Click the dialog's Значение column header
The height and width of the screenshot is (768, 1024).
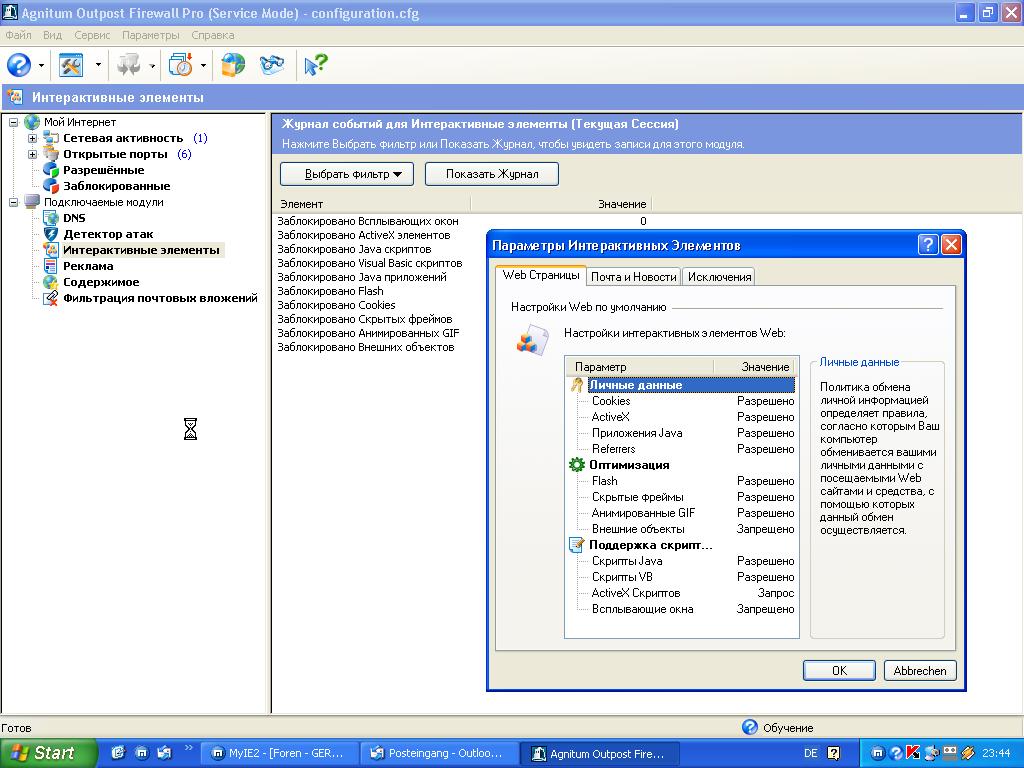(x=755, y=366)
